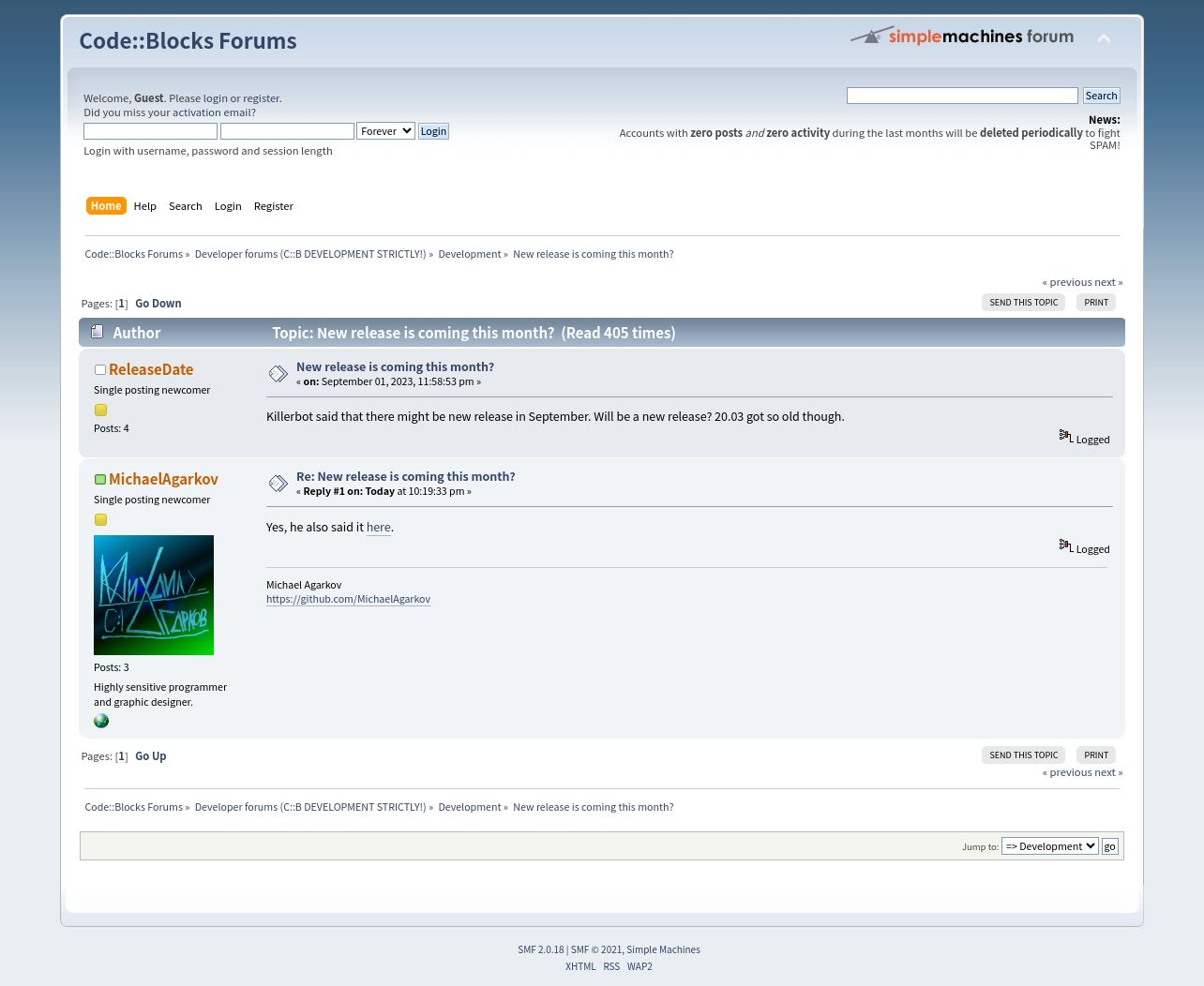
Task: Click top breadcrumb Code::Blocks Forums
Action: click(x=134, y=254)
